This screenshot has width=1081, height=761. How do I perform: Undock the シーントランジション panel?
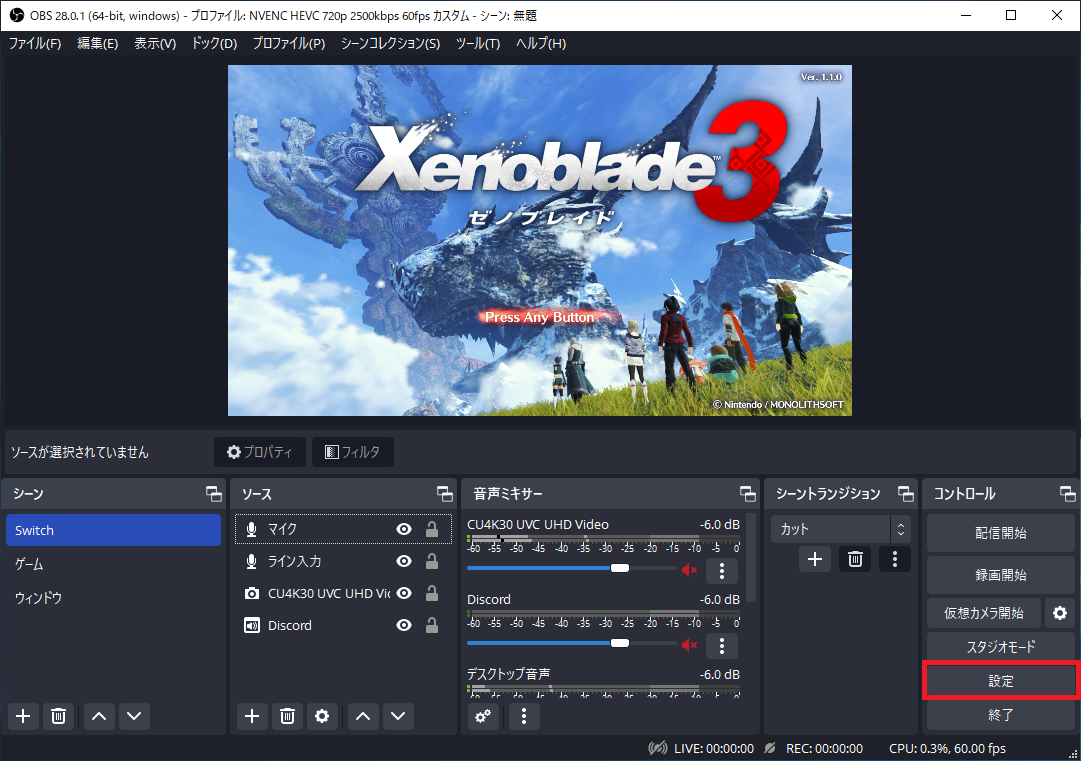tap(905, 494)
